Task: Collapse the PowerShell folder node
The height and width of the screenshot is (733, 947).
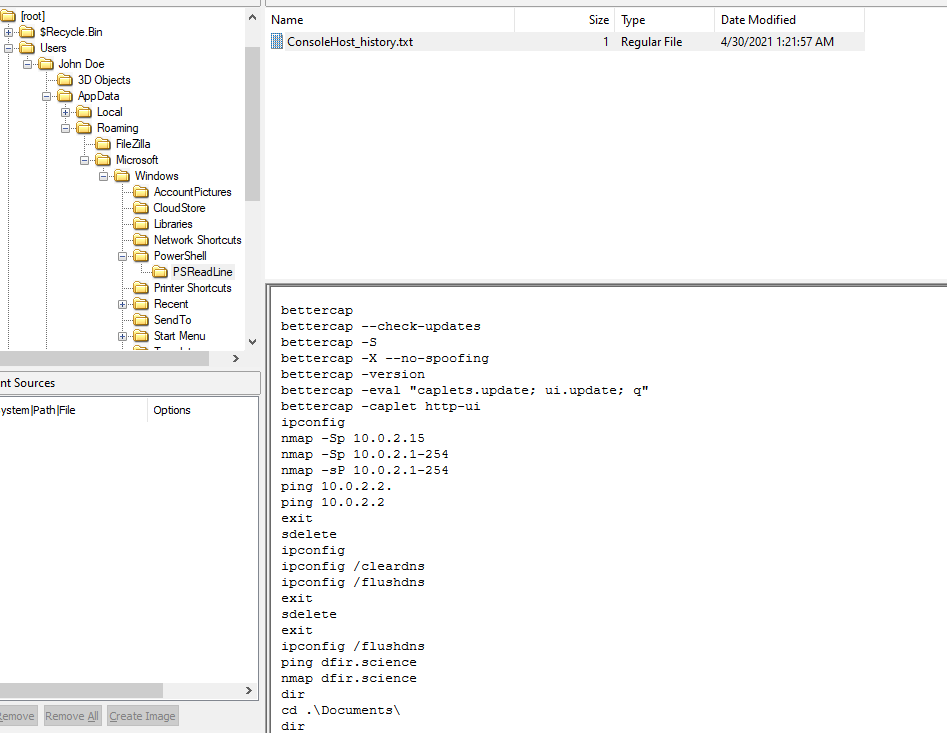Action: [123, 256]
